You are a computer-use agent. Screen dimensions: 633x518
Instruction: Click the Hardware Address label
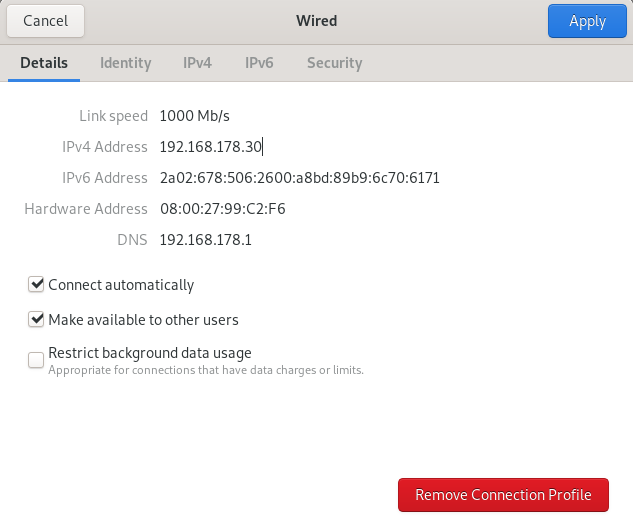86,209
